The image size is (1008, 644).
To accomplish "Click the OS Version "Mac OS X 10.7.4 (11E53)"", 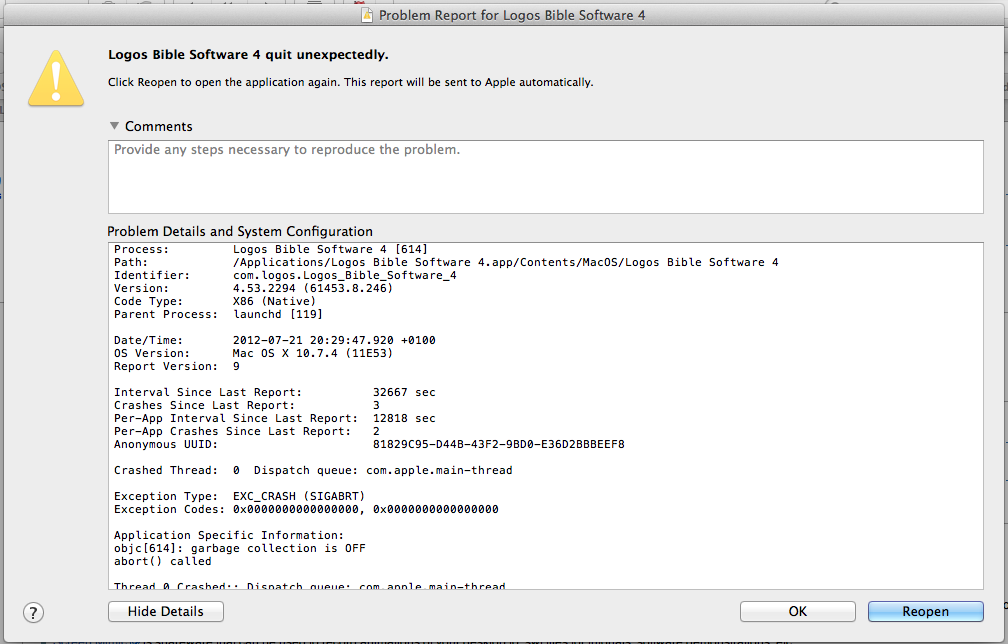I will [x=312, y=353].
